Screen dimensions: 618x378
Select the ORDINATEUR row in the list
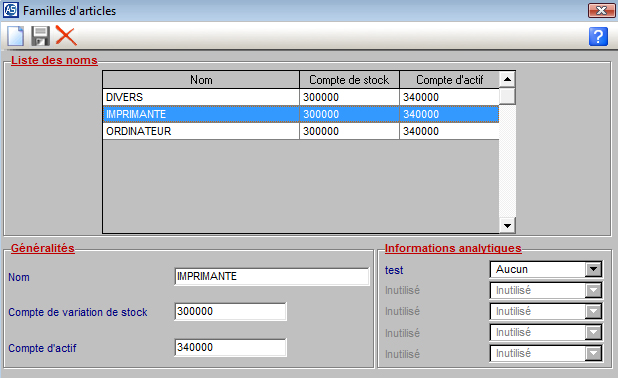[x=301, y=131]
